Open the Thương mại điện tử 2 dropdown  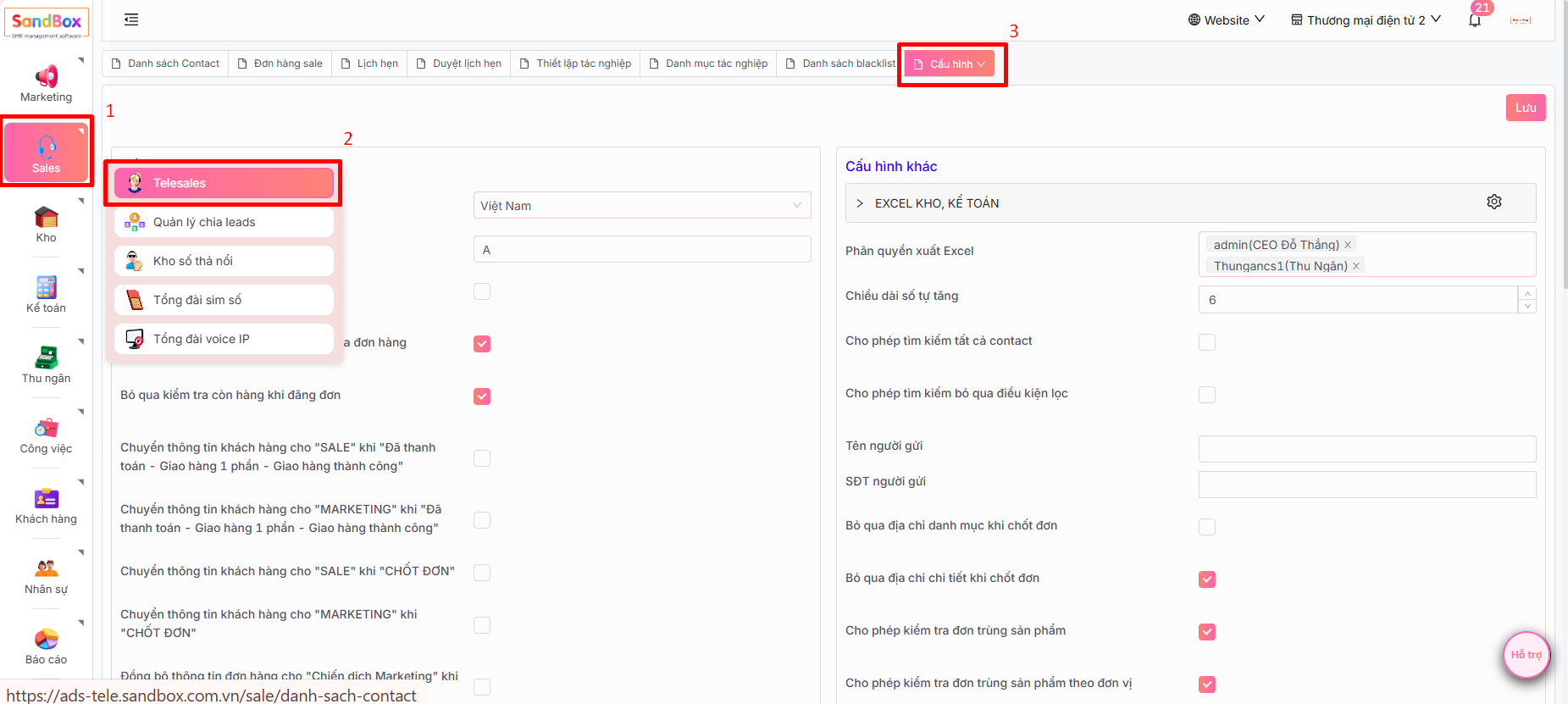coord(1365,19)
